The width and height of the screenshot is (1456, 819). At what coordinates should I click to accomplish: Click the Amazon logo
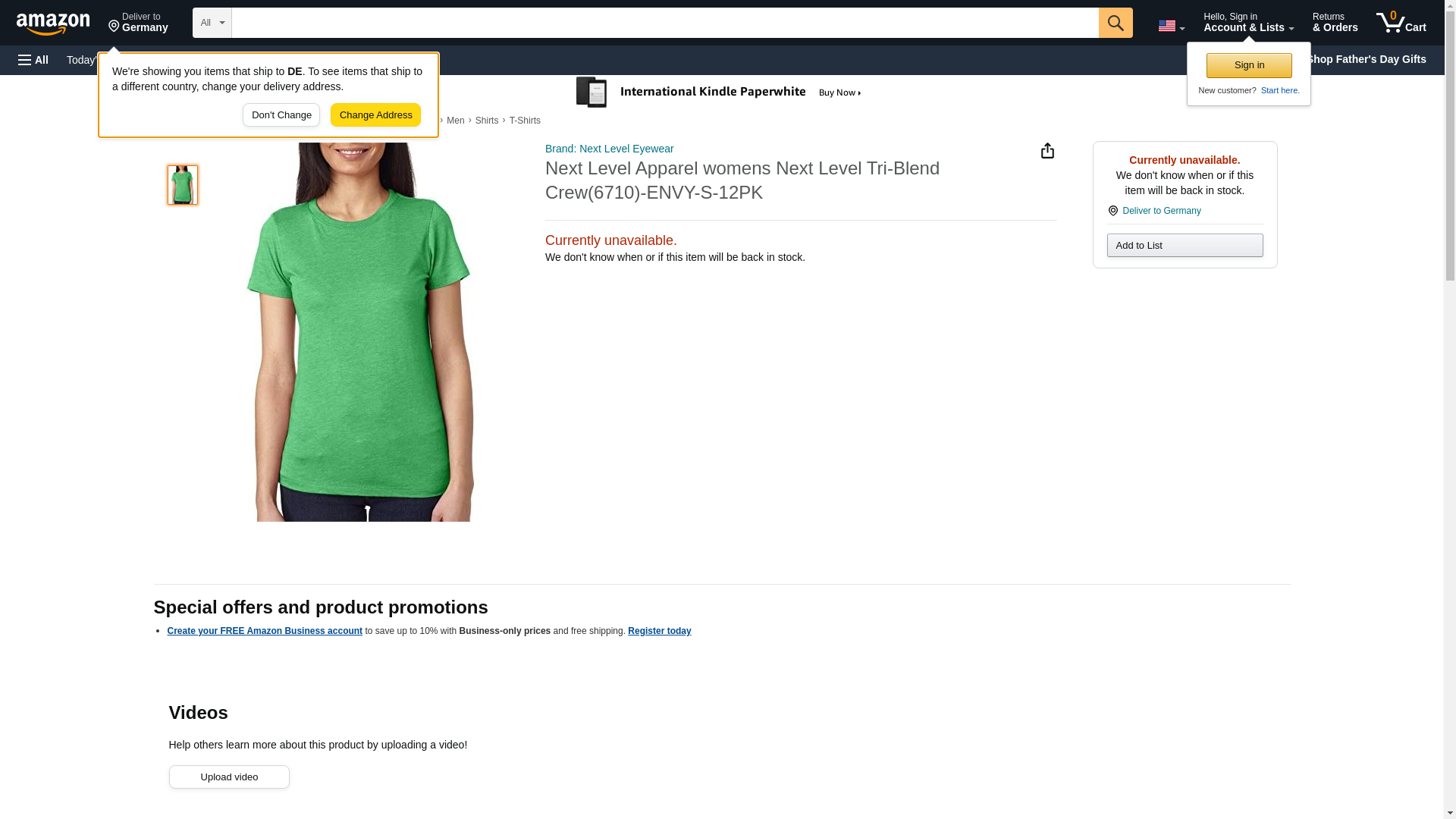click(x=53, y=24)
